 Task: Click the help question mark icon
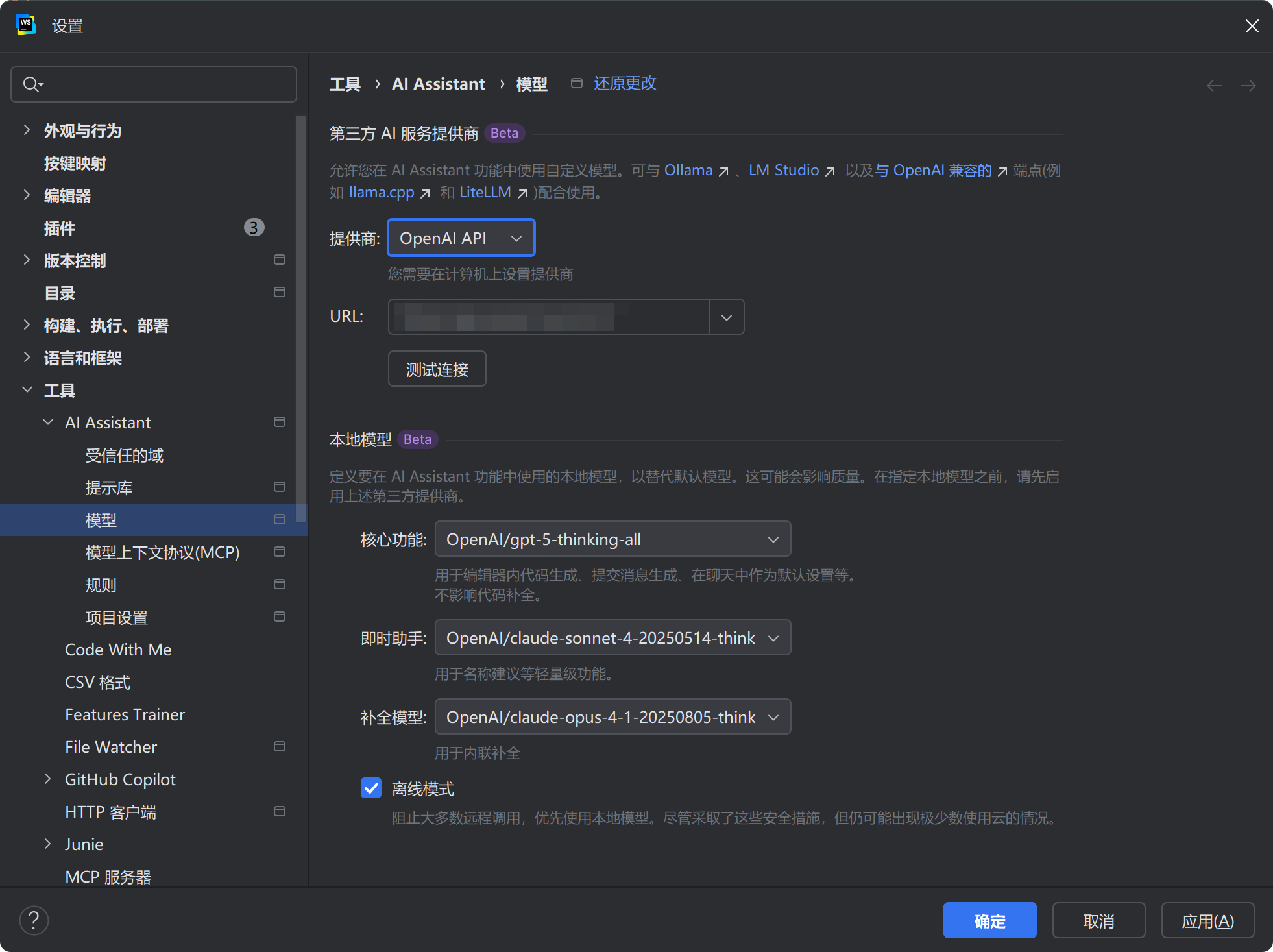[34, 920]
